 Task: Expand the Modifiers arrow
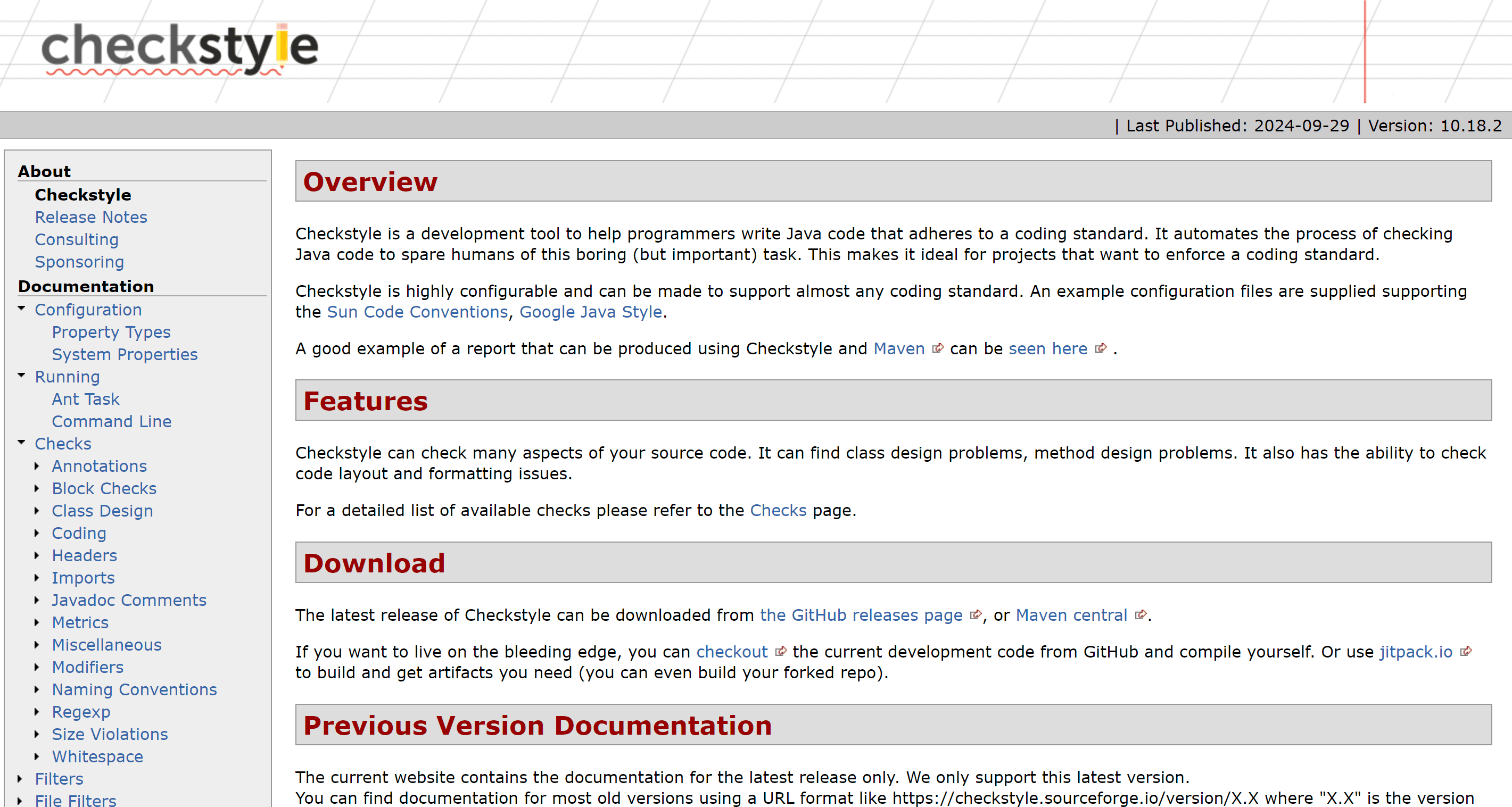click(x=37, y=667)
